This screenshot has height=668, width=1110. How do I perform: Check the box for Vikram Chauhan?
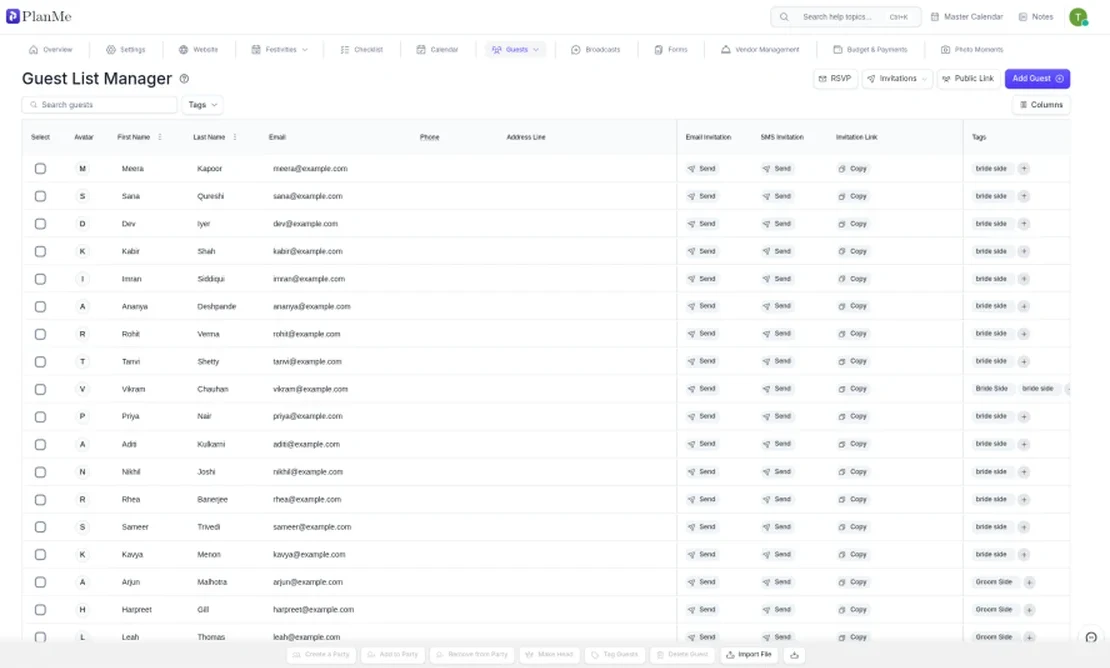pyautogui.click(x=40, y=389)
